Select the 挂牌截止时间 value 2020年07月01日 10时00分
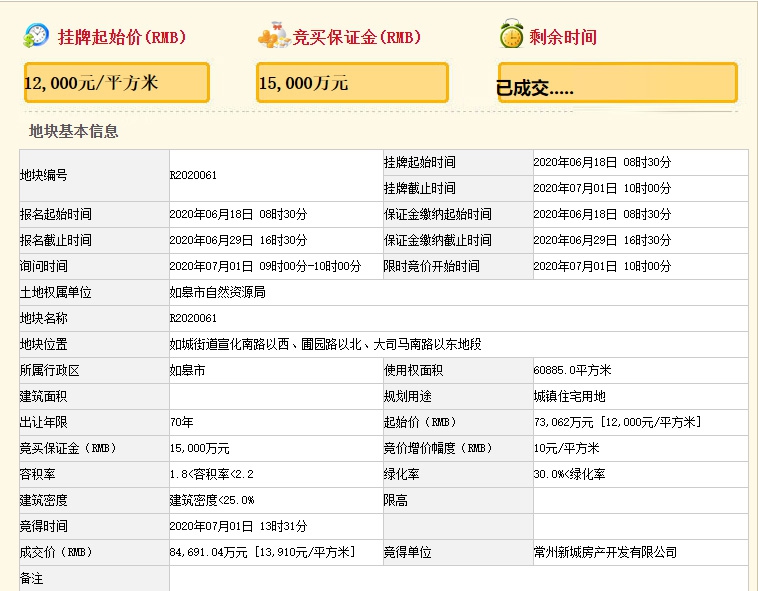Screen dimensions: 758x591 click(x=602, y=188)
